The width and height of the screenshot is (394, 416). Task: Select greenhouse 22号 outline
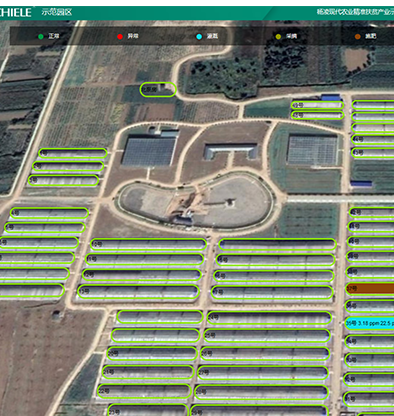pos(144,391)
